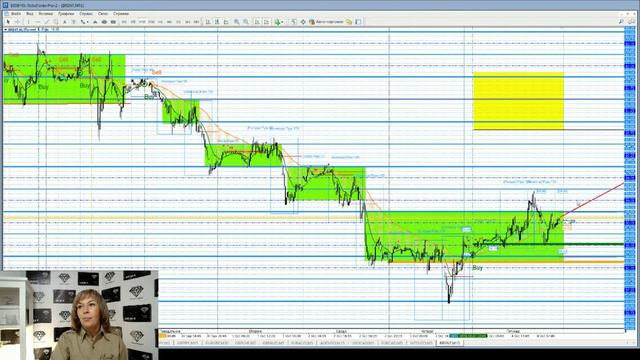Select the Crosshair tool

(x=18, y=22)
